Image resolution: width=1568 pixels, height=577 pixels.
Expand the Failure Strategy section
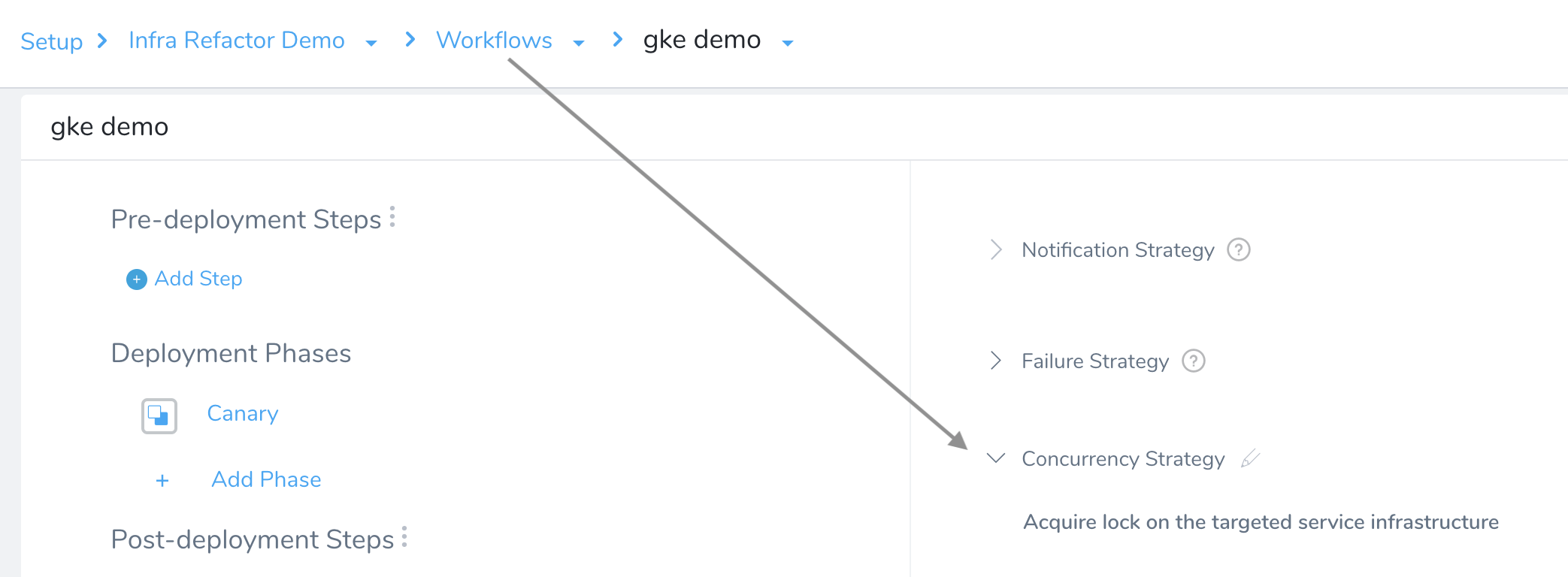pos(996,361)
